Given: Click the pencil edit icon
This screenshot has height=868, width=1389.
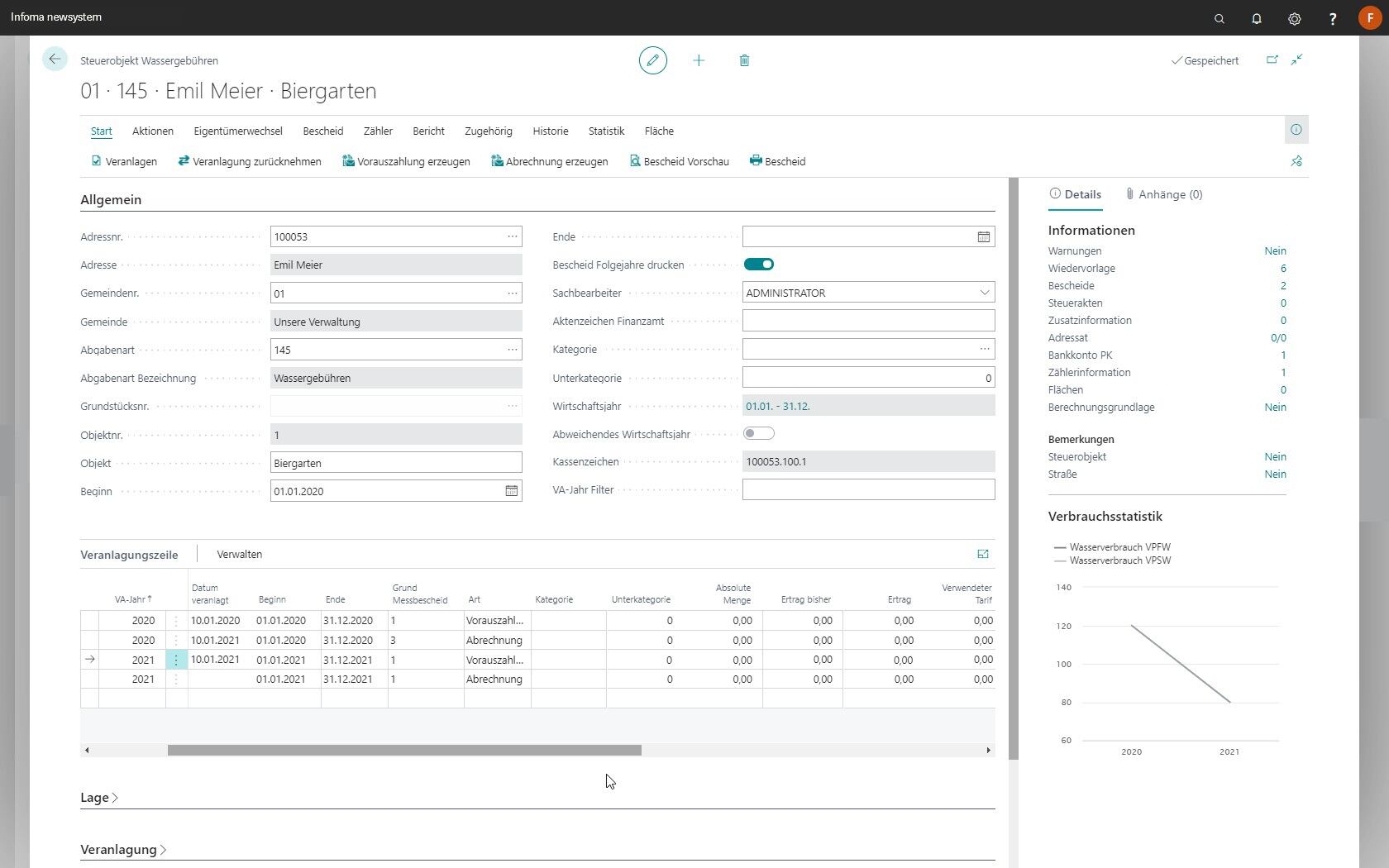Looking at the screenshot, I should coord(652,60).
